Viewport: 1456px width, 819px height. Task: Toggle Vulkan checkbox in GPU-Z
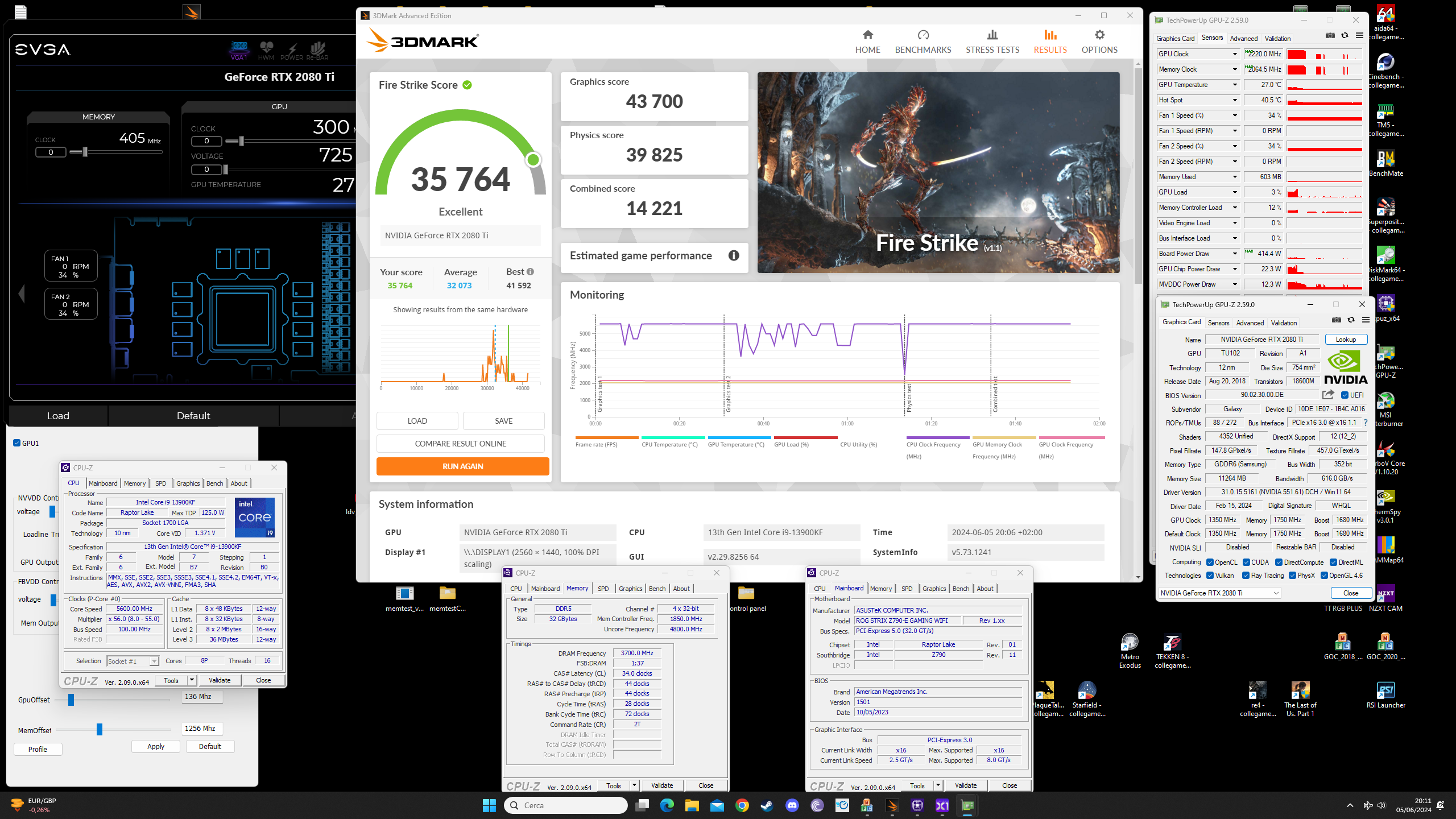tap(1210, 575)
